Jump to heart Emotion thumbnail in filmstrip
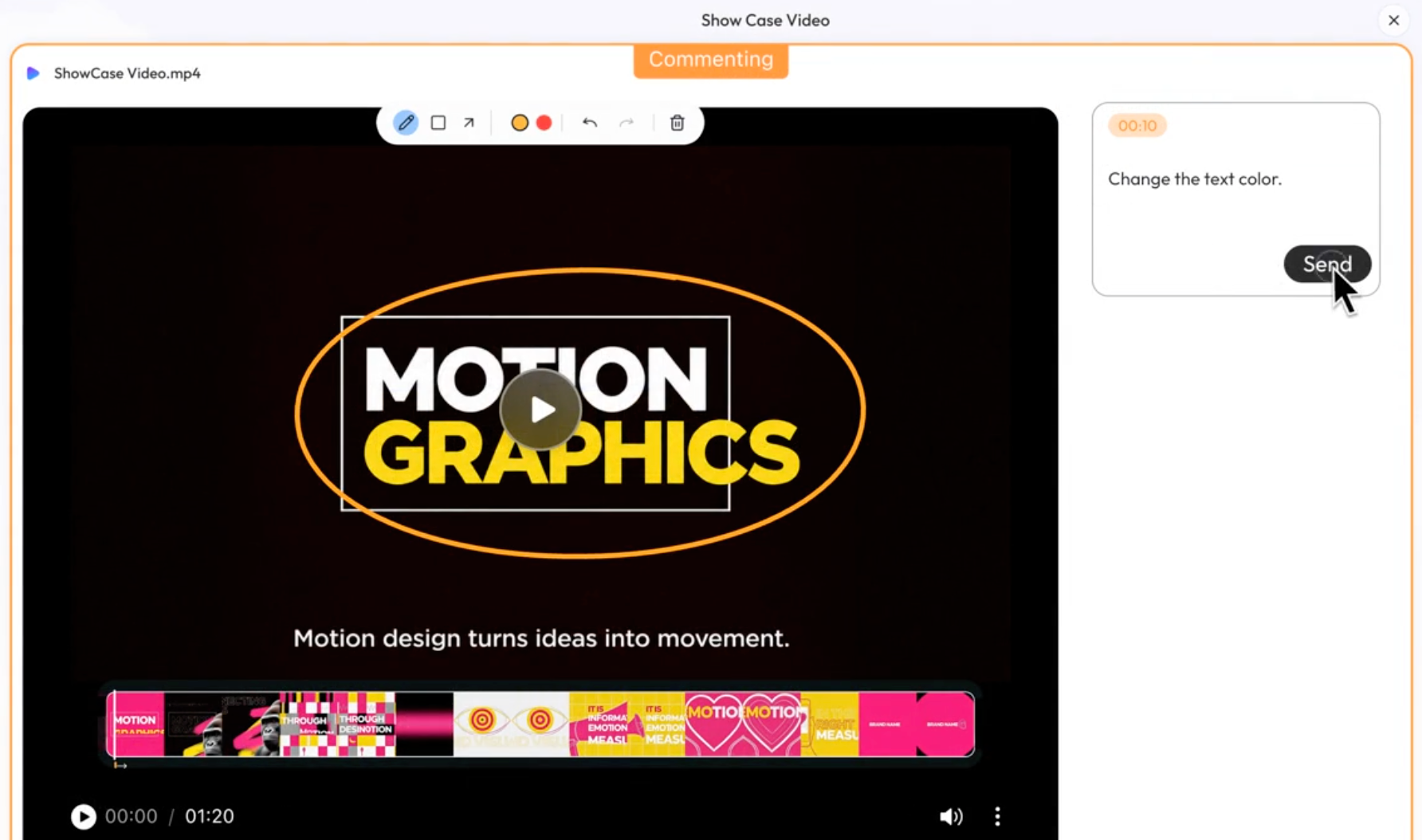This screenshot has width=1422, height=840. coord(743,724)
